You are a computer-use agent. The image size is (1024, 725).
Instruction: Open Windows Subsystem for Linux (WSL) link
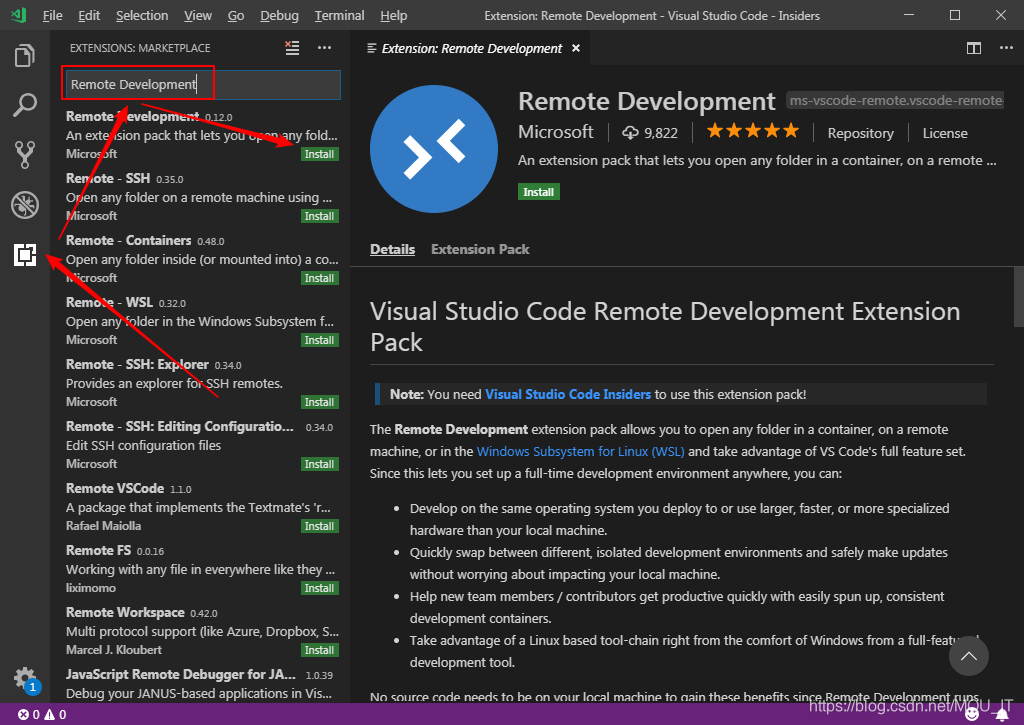(581, 451)
